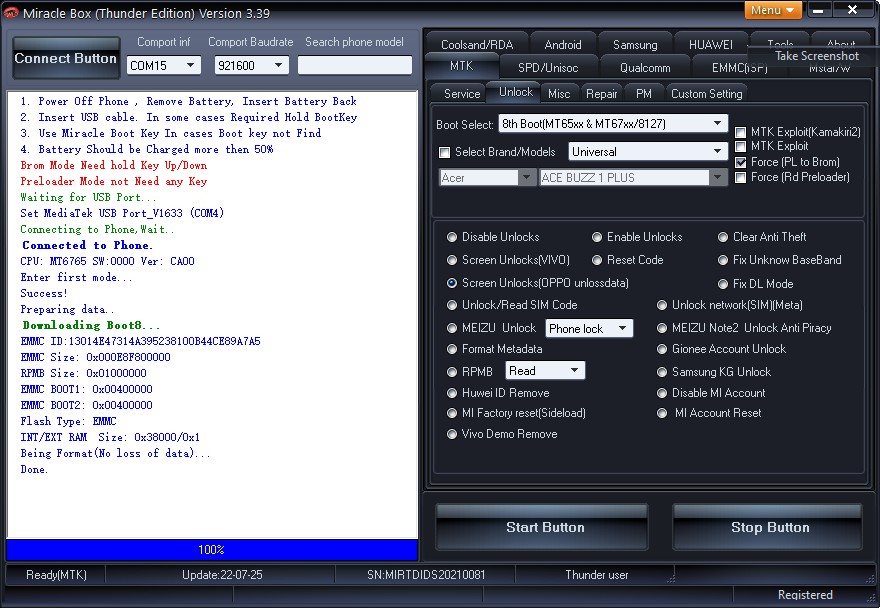Select Fix Unknow BaseBand option

[723, 260]
